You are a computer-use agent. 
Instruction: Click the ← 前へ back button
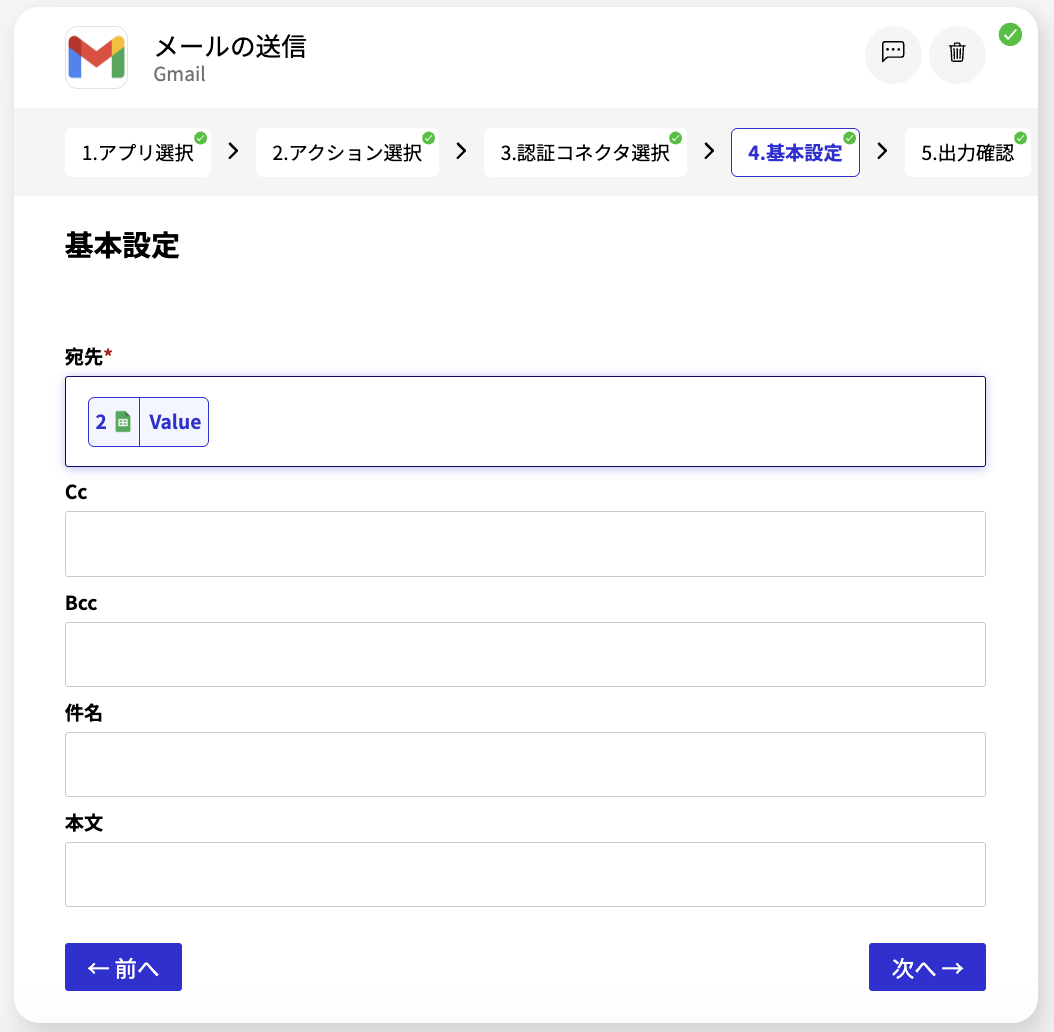[x=124, y=967]
